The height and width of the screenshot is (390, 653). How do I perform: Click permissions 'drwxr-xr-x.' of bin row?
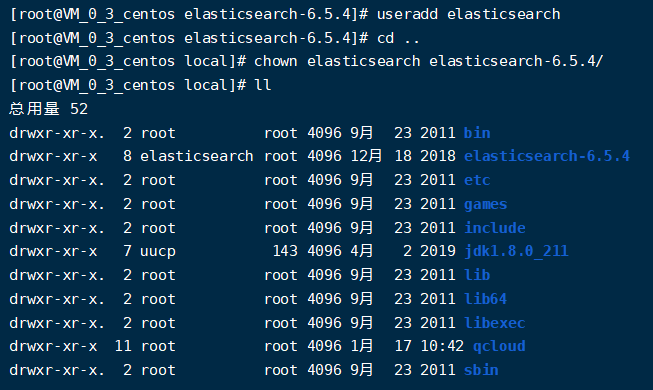click(57, 133)
